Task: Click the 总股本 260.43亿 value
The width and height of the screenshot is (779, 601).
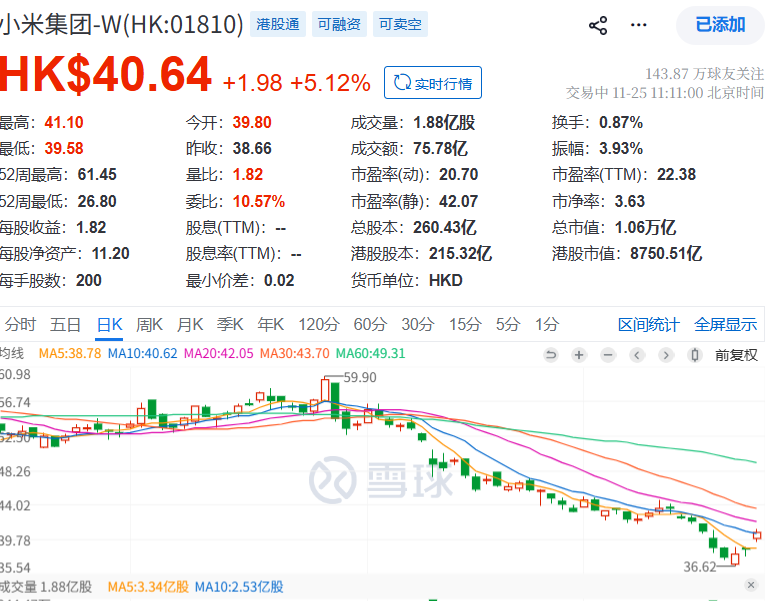Action: [x=445, y=227]
